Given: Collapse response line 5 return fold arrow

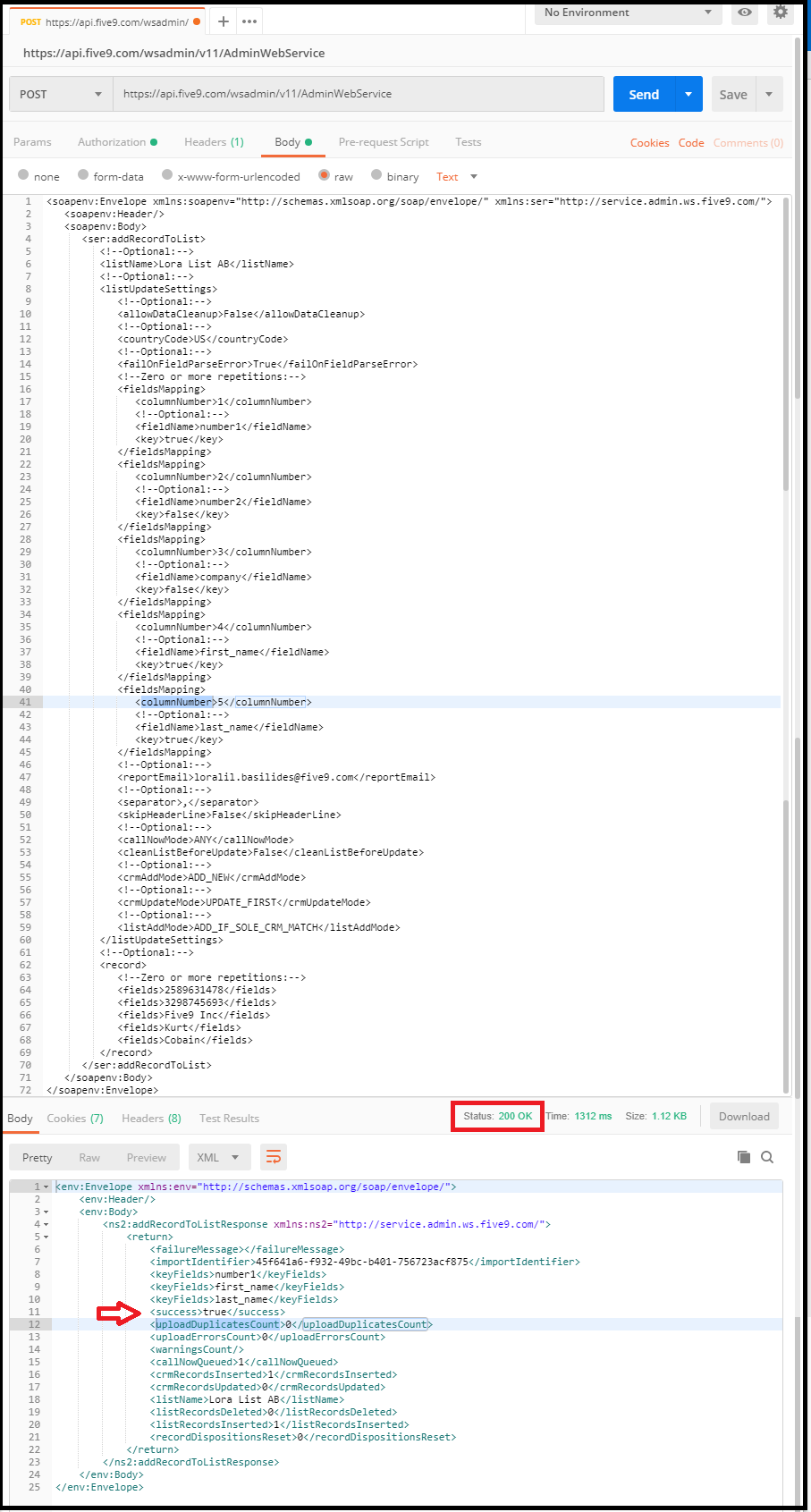Looking at the screenshot, I should tap(46, 1237).
